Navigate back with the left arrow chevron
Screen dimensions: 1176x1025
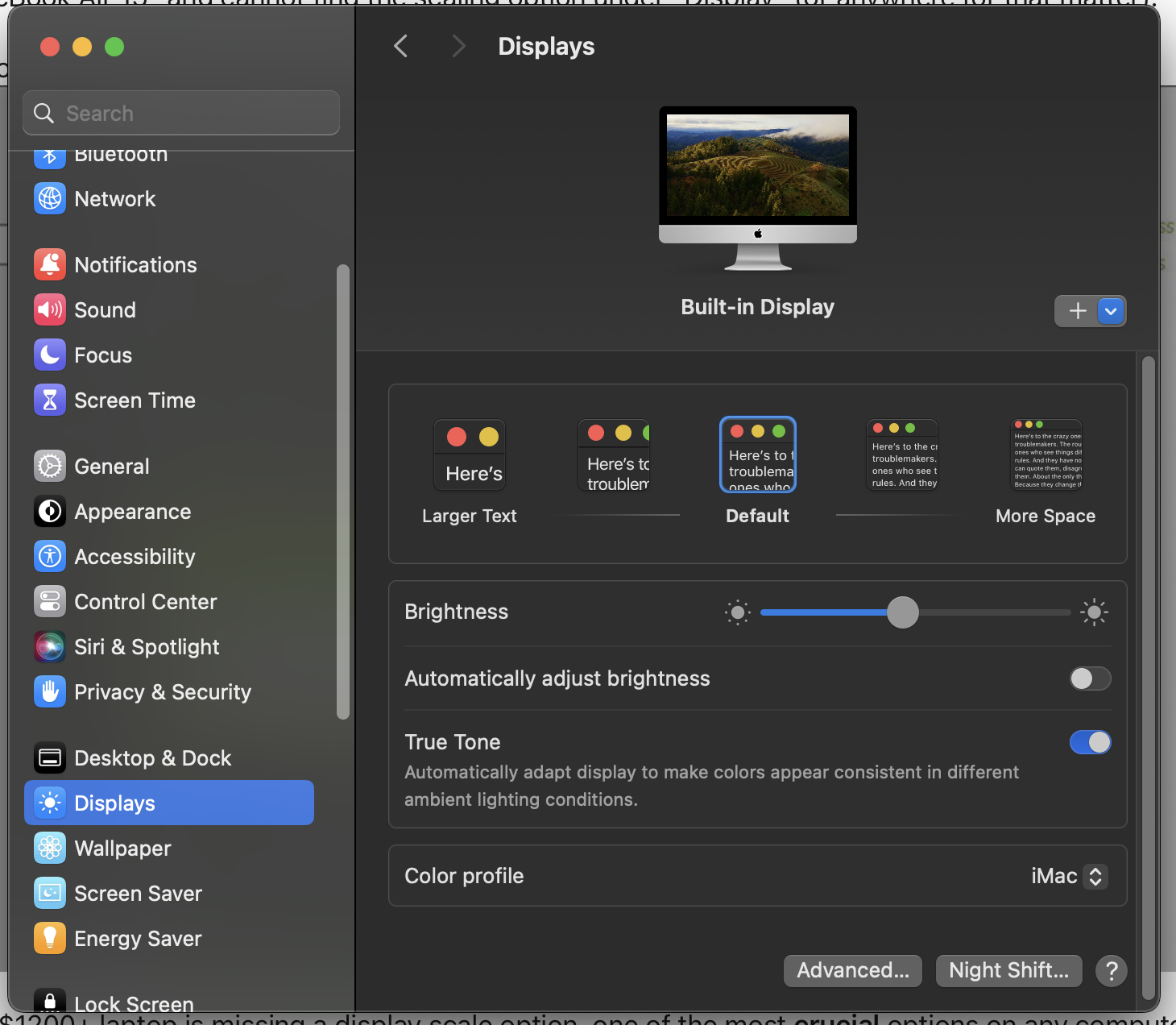click(401, 46)
